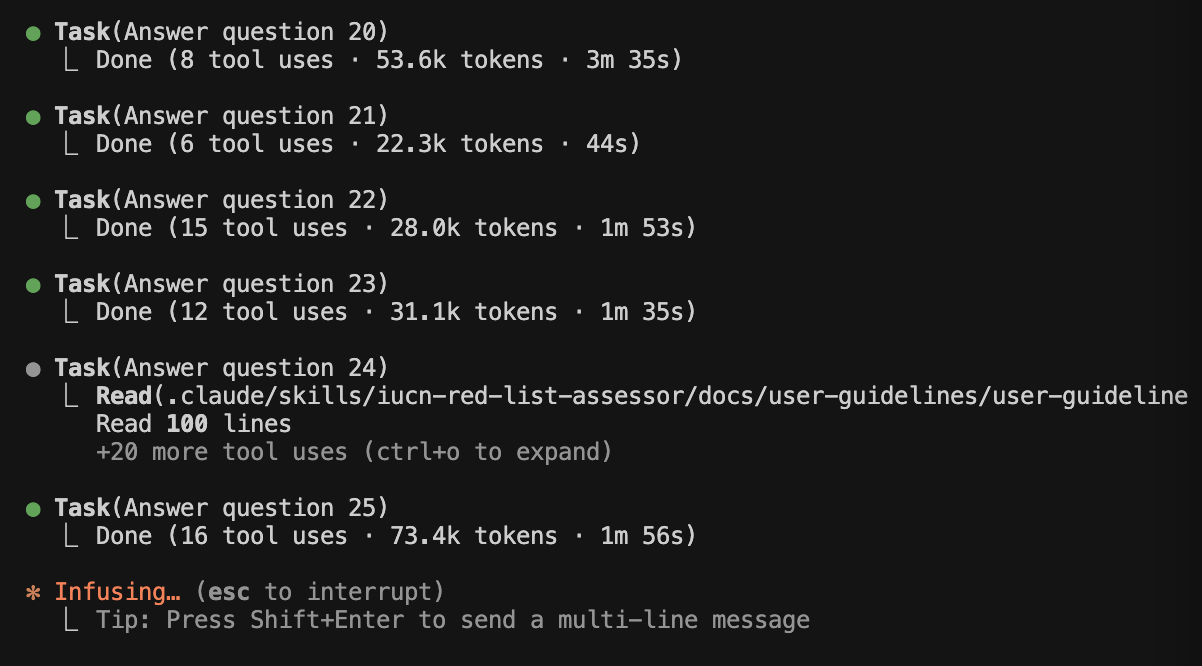Click green status dot for question 21 task
This screenshot has width=1202, height=666.
coord(33,117)
